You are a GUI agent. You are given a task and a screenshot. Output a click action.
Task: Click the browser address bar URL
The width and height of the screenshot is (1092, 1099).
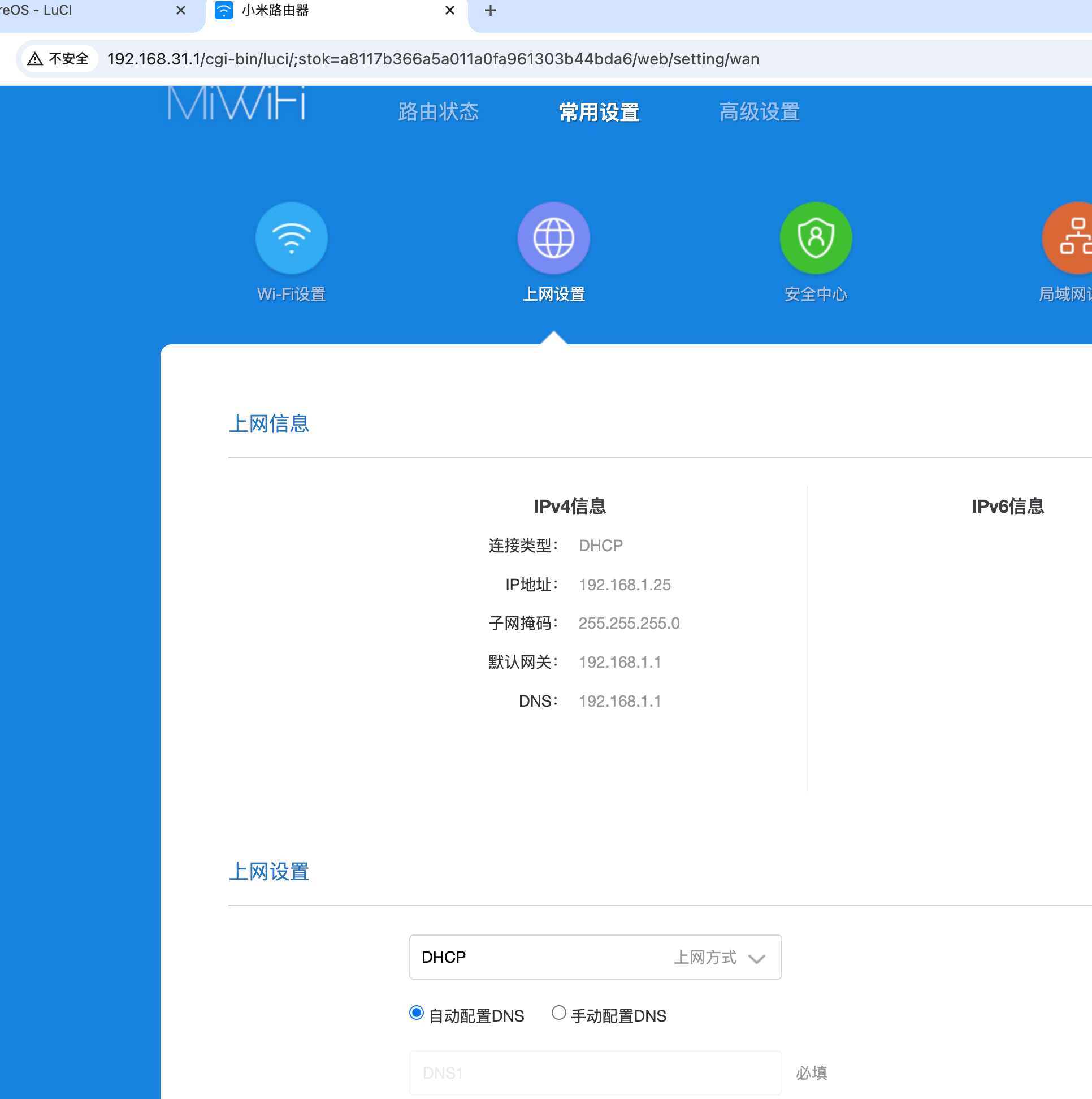(432, 59)
